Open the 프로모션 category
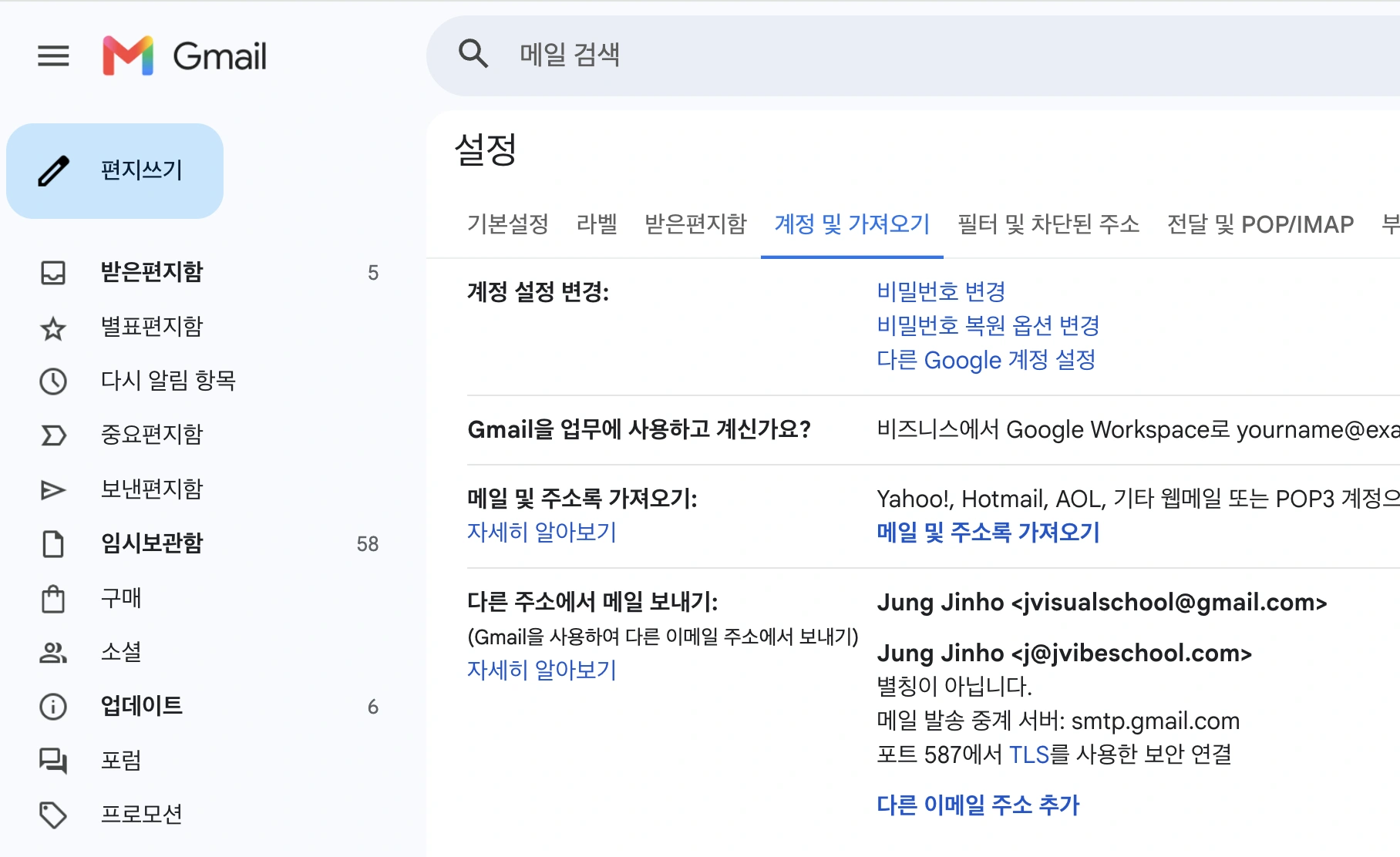The width and height of the screenshot is (1400, 857). (142, 814)
